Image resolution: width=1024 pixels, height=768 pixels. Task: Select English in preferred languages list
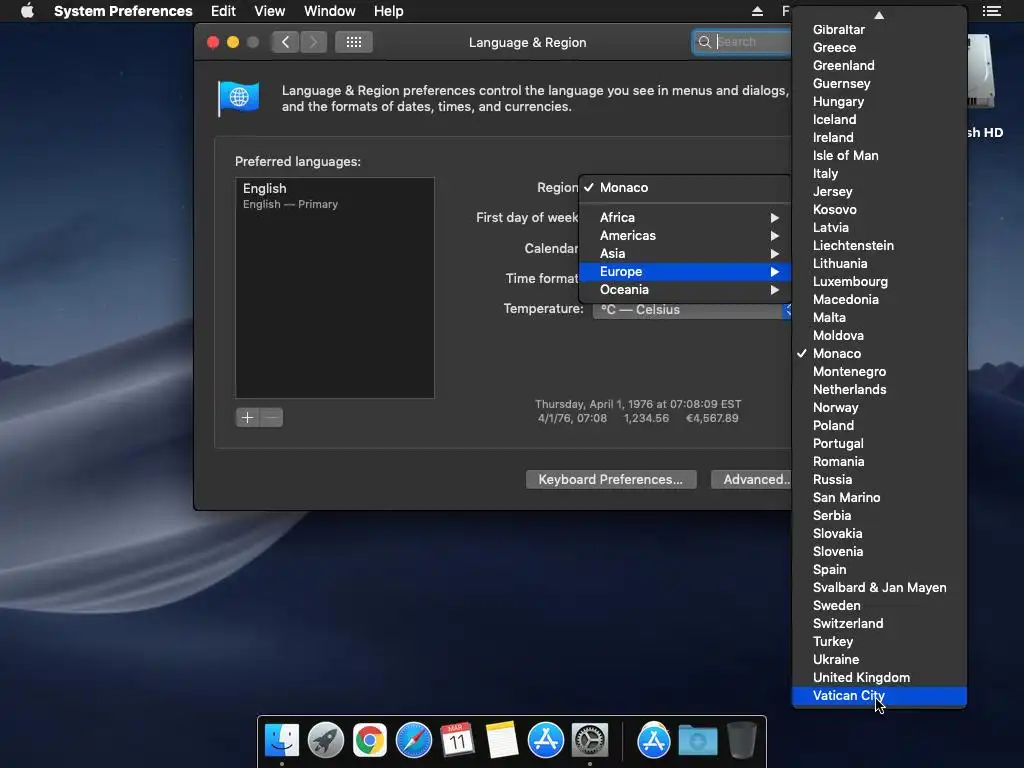click(334, 195)
